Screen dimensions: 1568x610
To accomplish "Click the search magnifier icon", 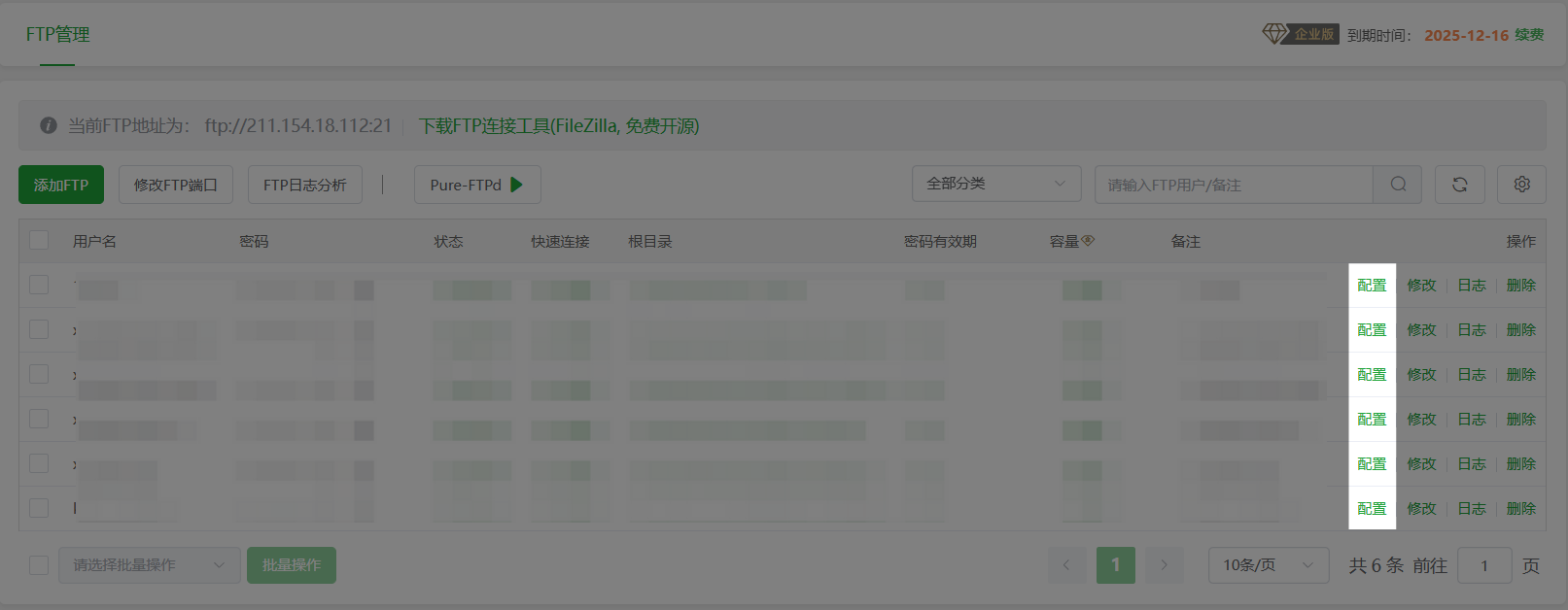I will coord(1398,185).
